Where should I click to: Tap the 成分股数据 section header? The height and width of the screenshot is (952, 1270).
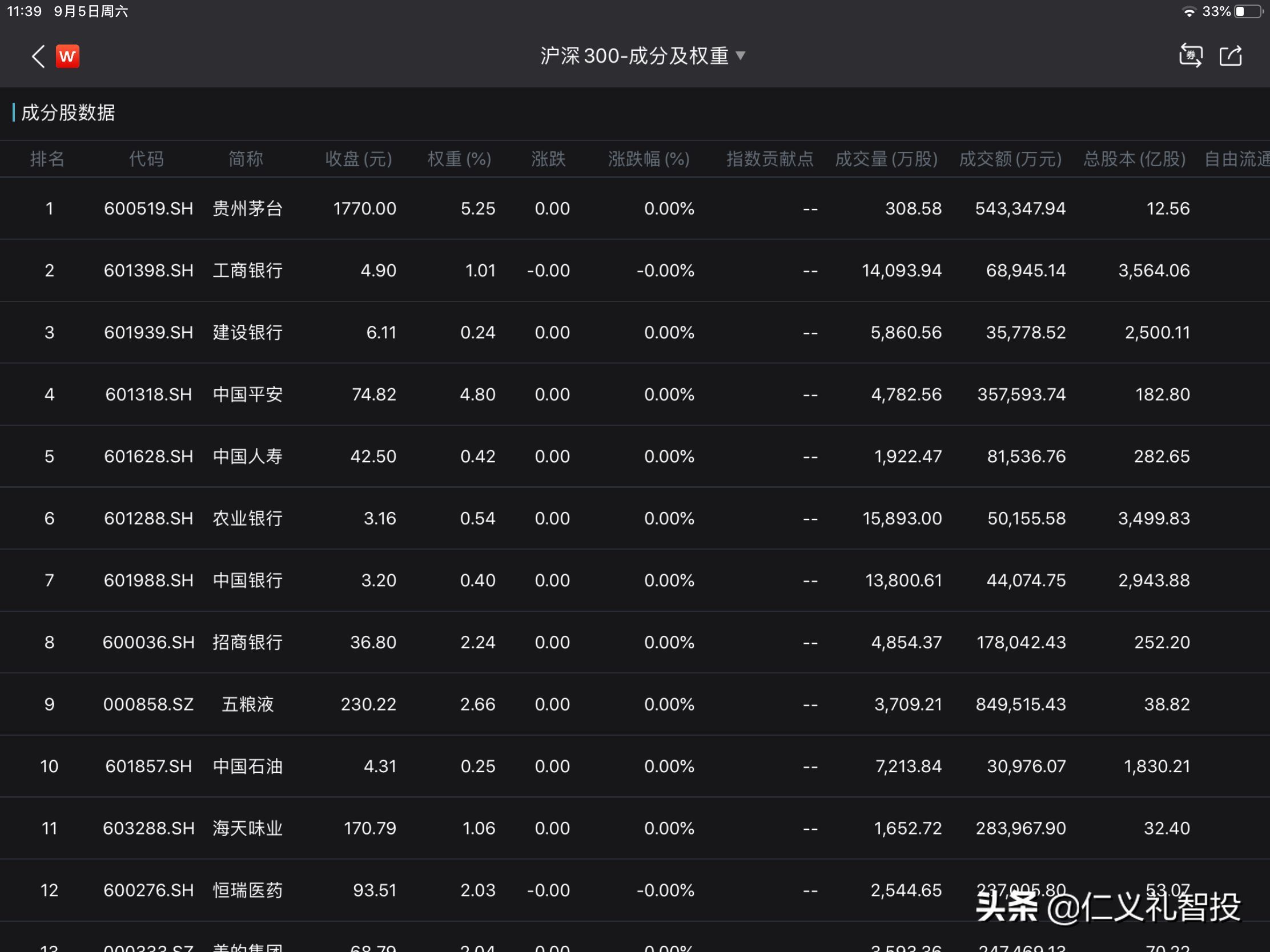pyautogui.click(x=67, y=113)
